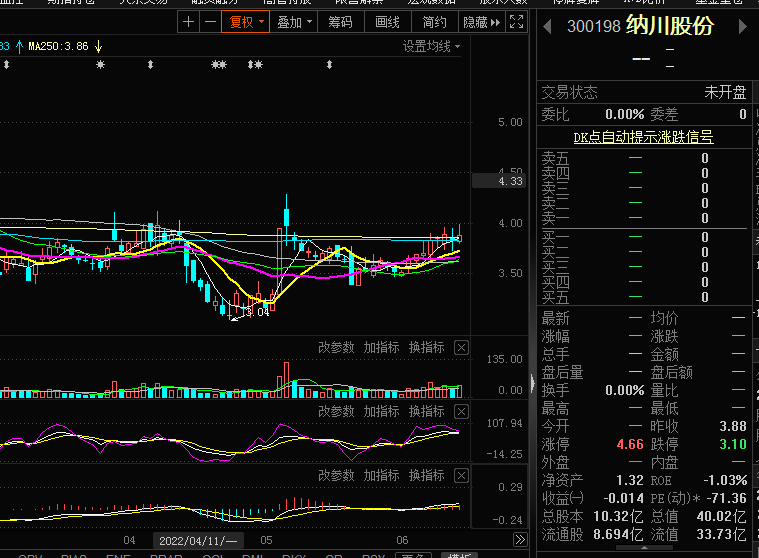Image resolution: width=759 pixels, height=558 pixels.
Task: Click the cyan up arrow before MA250
Action: pyautogui.click(x=19, y=46)
